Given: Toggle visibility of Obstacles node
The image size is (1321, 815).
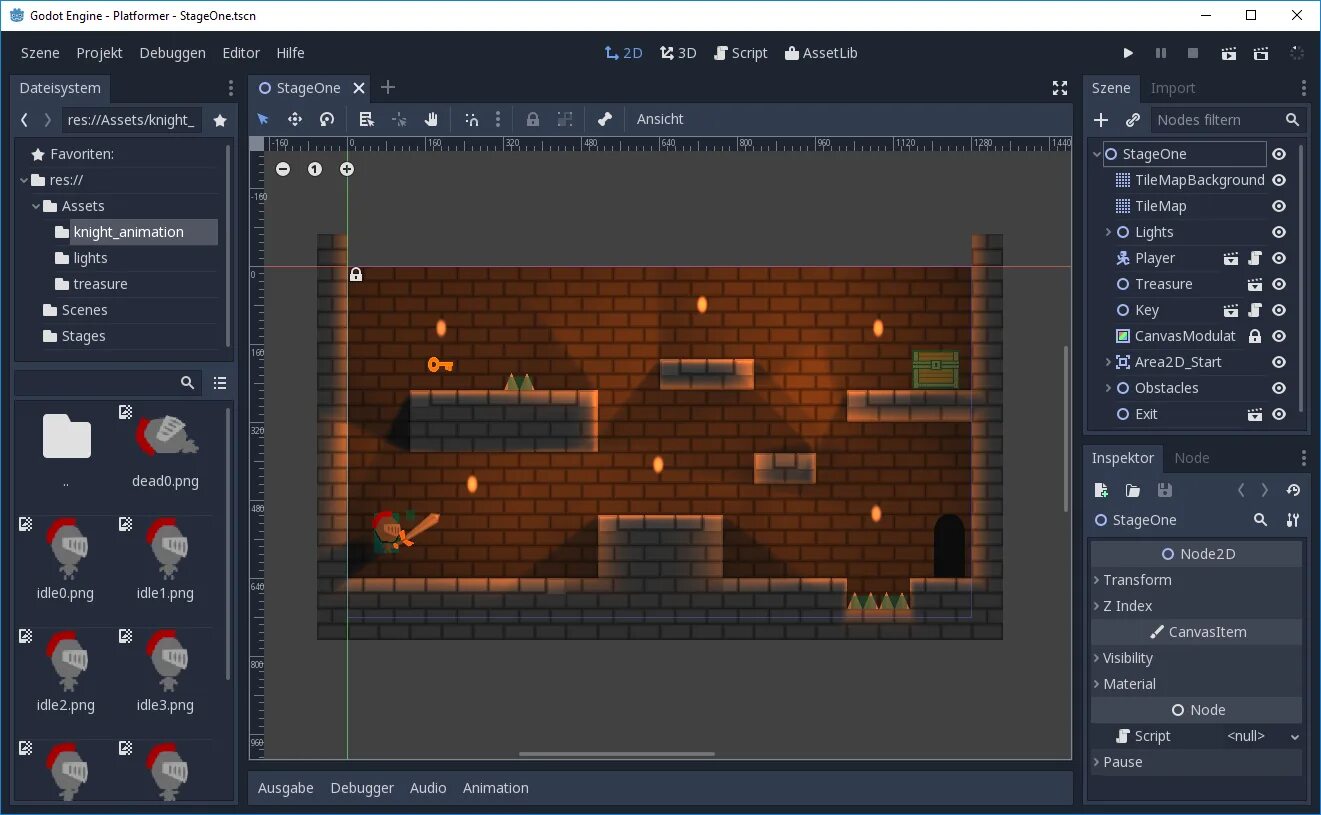Looking at the screenshot, I should [x=1278, y=388].
